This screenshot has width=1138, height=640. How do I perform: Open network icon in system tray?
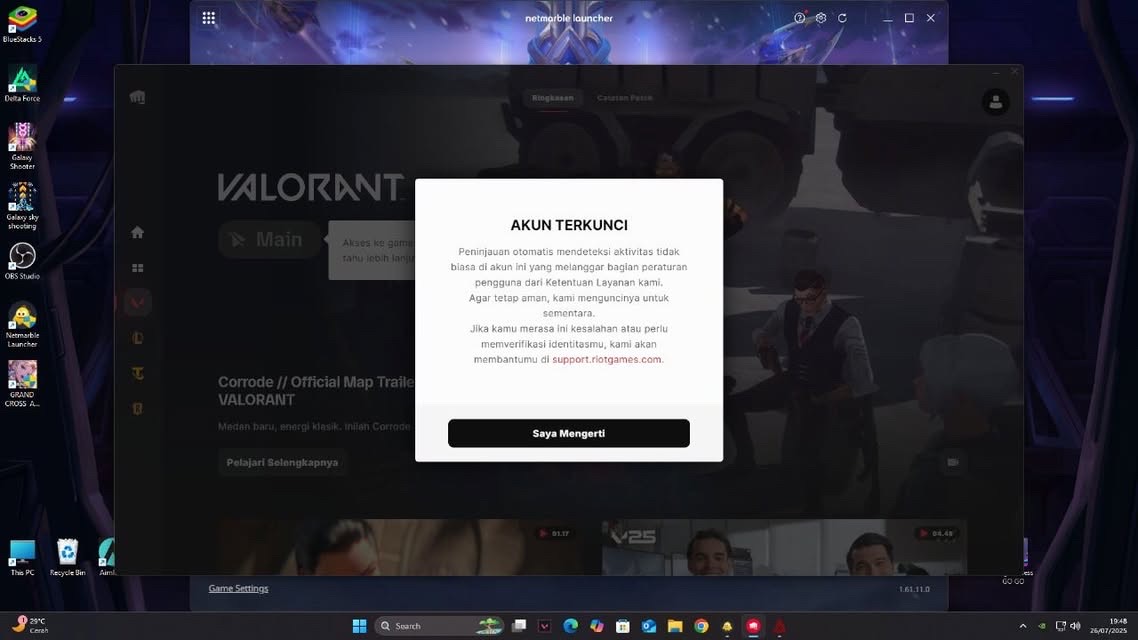pyautogui.click(x=1060, y=626)
